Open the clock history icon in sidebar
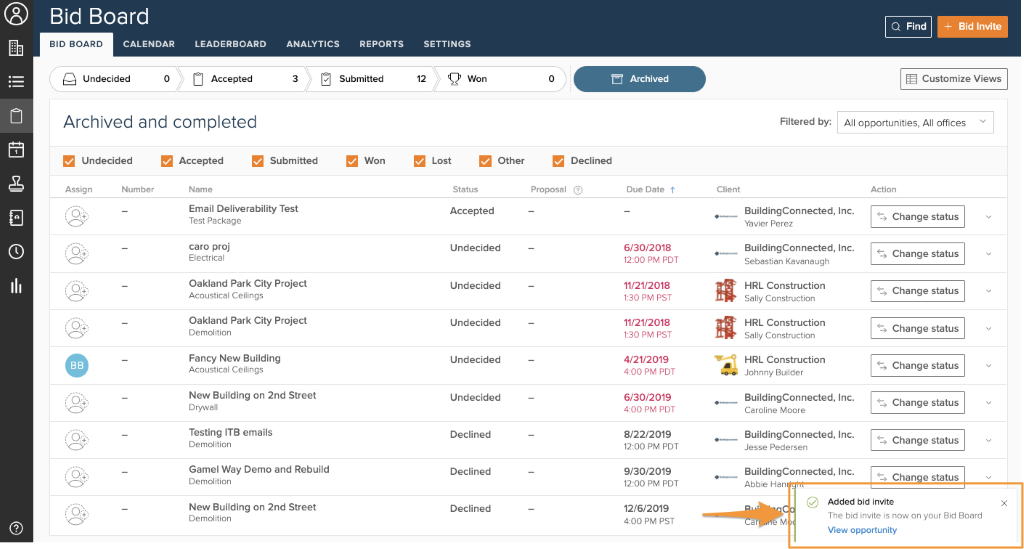 coord(16,252)
